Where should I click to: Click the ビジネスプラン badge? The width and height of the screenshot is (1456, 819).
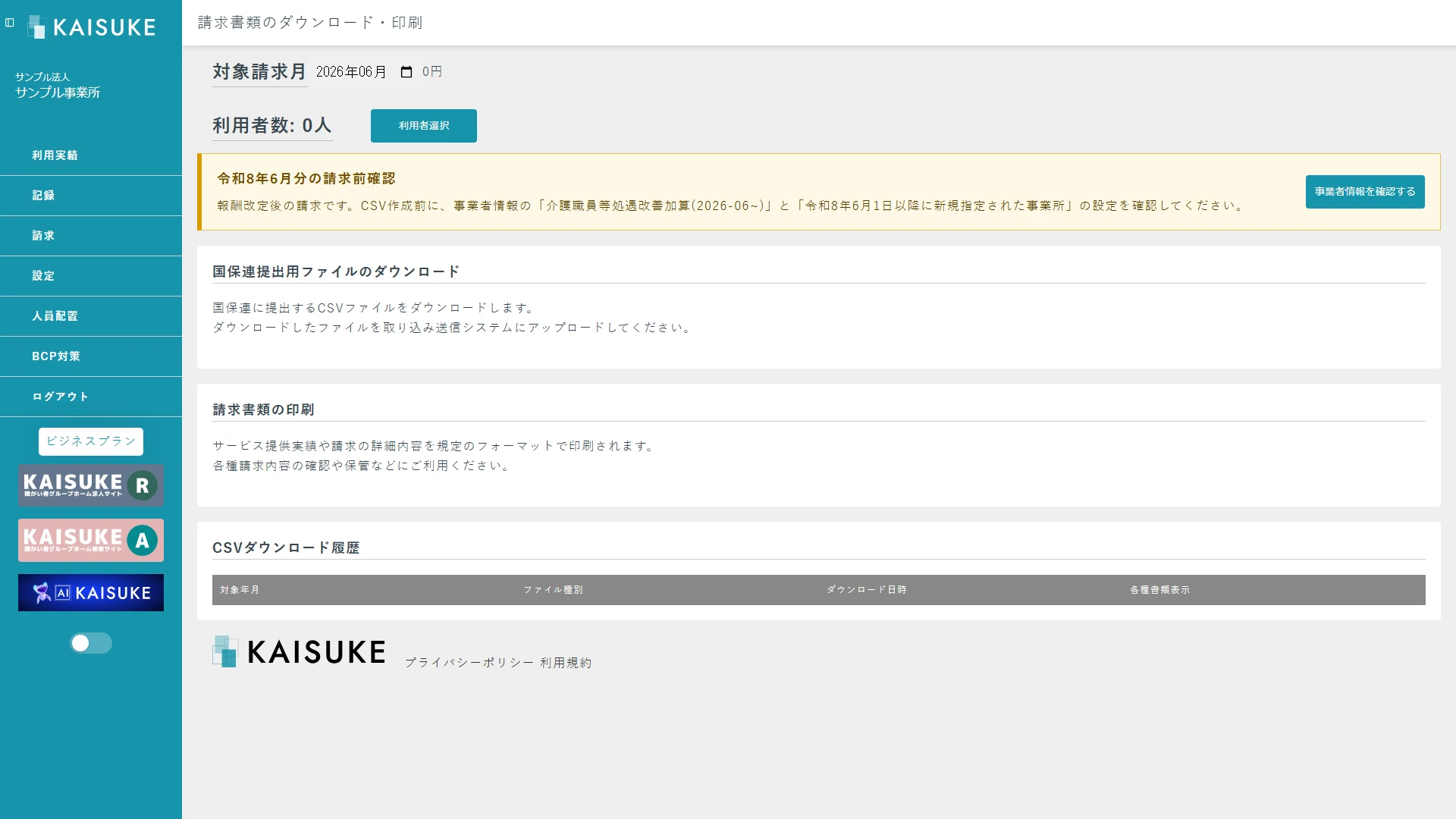click(91, 441)
